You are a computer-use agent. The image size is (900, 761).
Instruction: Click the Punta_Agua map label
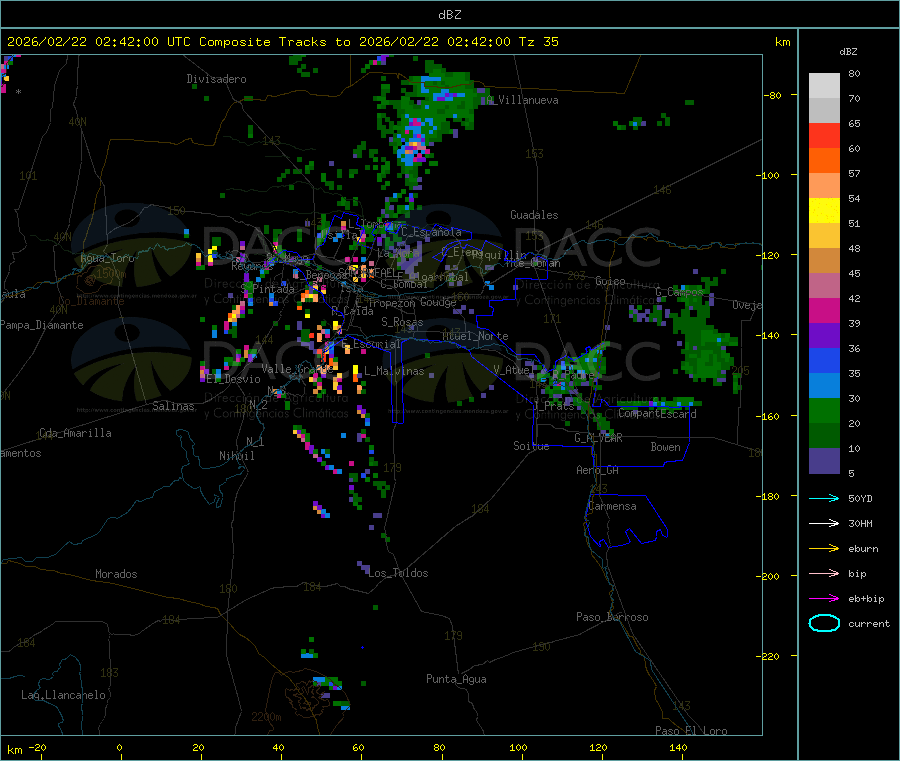(x=456, y=679)
